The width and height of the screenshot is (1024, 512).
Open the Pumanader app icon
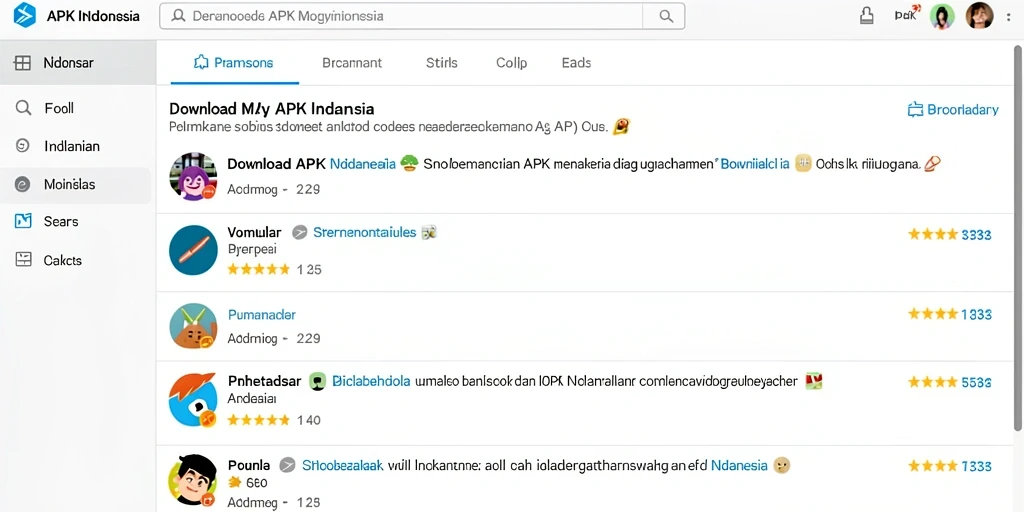[193, 326]
